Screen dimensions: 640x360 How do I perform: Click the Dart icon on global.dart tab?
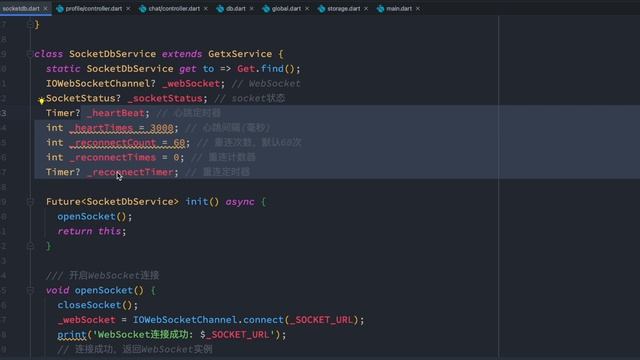click(x=266, y=8)
